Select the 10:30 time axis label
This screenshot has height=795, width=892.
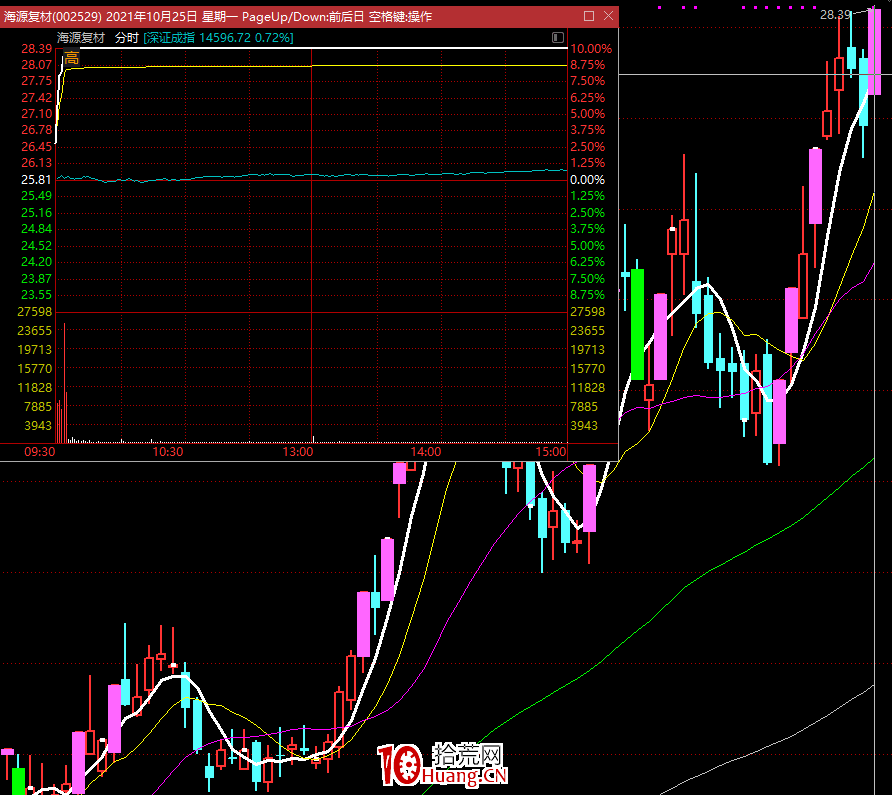pos(168,452)
